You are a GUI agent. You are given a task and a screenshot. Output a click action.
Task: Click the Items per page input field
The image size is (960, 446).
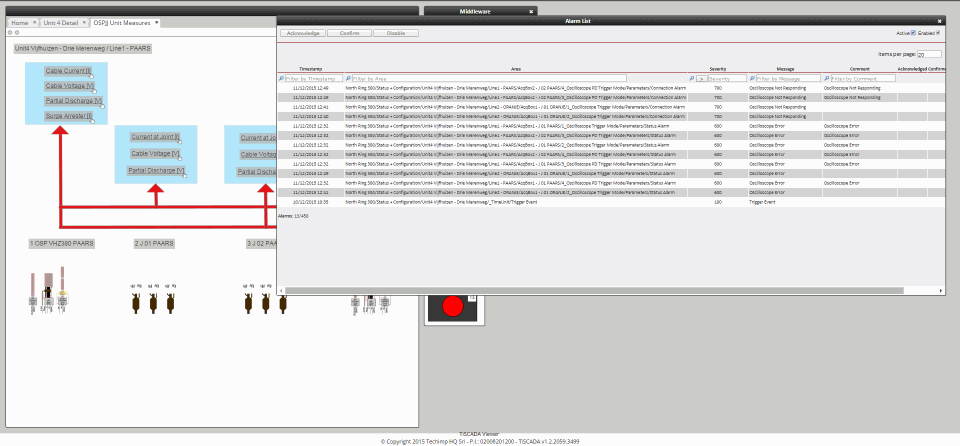coord(927,54)
